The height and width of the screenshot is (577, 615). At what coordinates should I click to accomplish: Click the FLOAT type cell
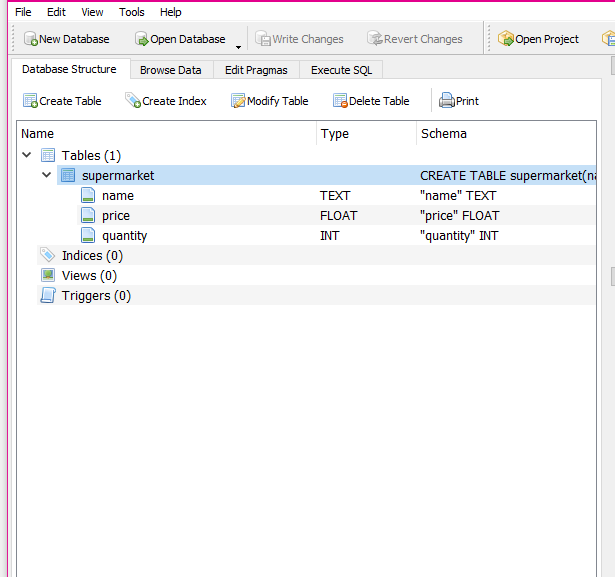338,215
